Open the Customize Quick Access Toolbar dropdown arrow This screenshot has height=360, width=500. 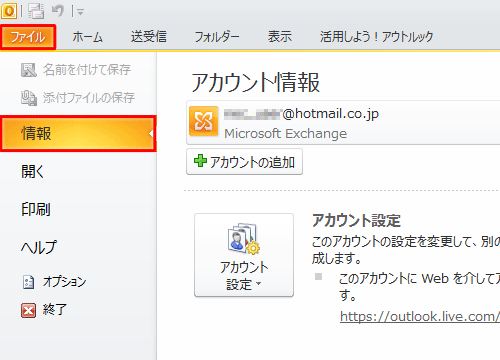pyautogui.click(x=80, y=12)
